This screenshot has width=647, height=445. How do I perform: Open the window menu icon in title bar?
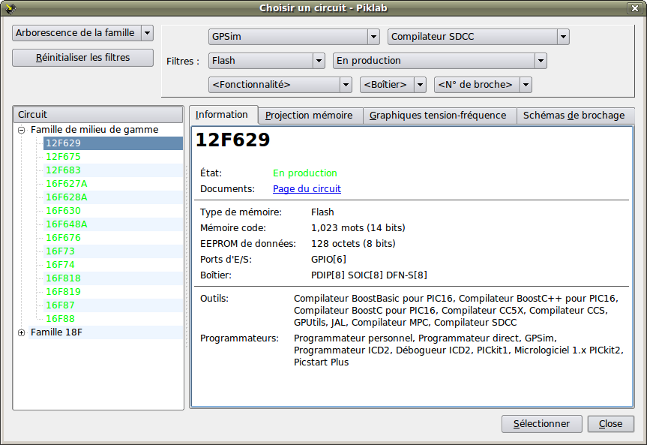click(x=9, y=9)
